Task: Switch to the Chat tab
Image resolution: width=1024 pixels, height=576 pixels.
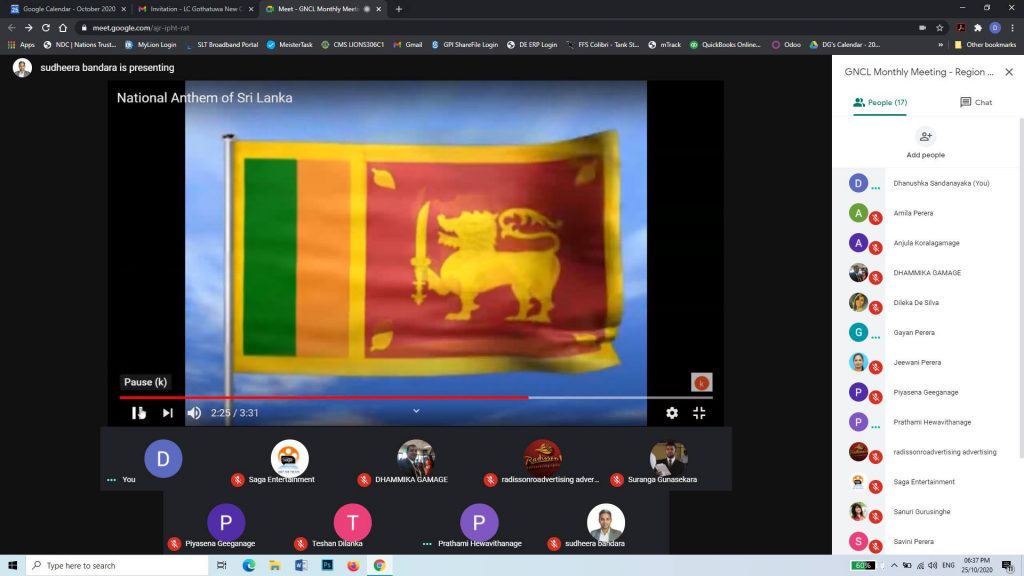Action: coord(976,103)
